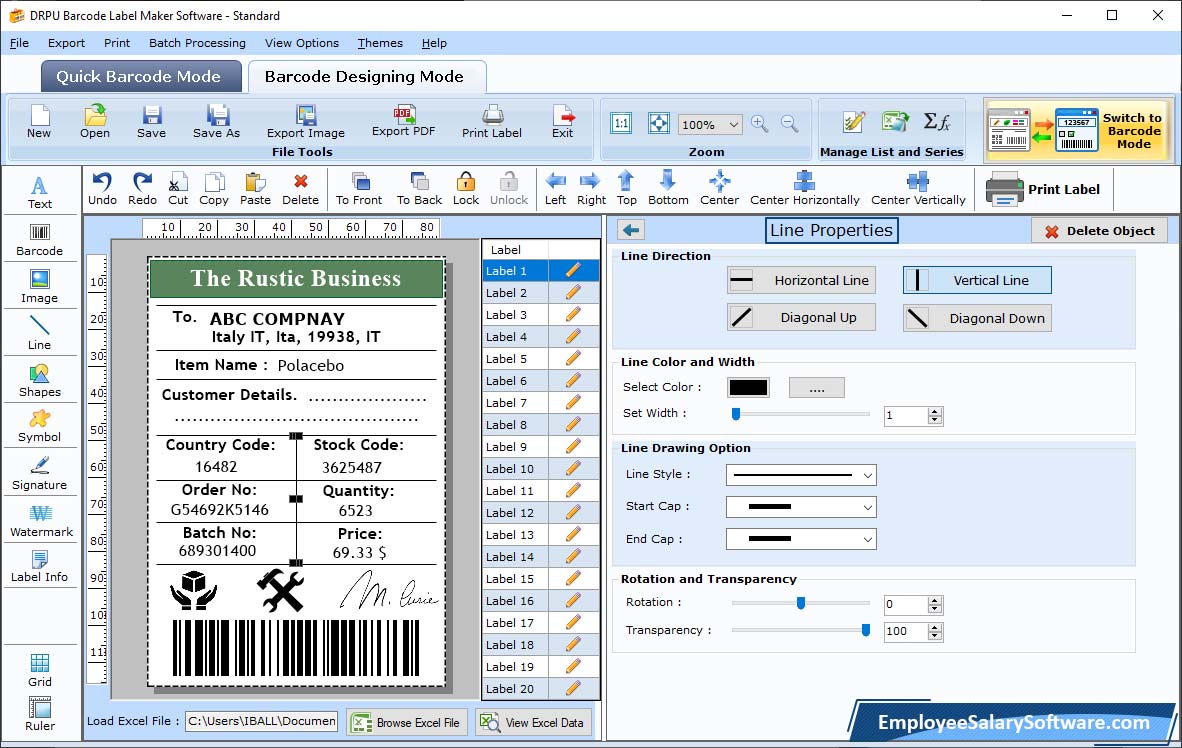Click the fit-to-window zoom icon
This screenshot has height=748, width=1182.
(x=659, y=124)
